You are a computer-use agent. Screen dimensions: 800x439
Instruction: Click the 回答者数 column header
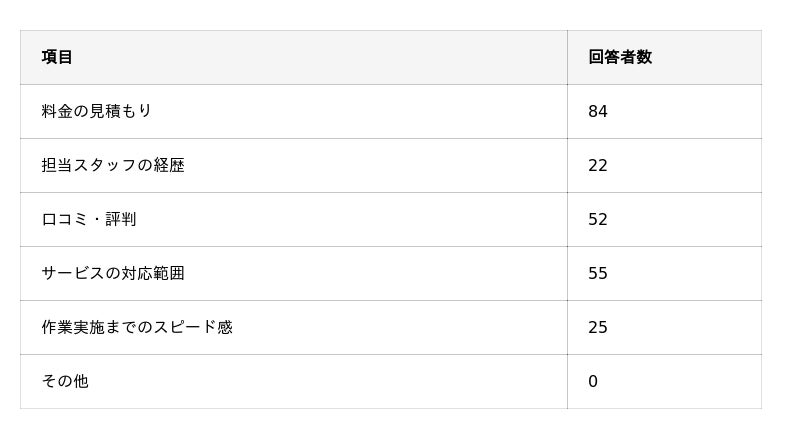pos(620,57)
